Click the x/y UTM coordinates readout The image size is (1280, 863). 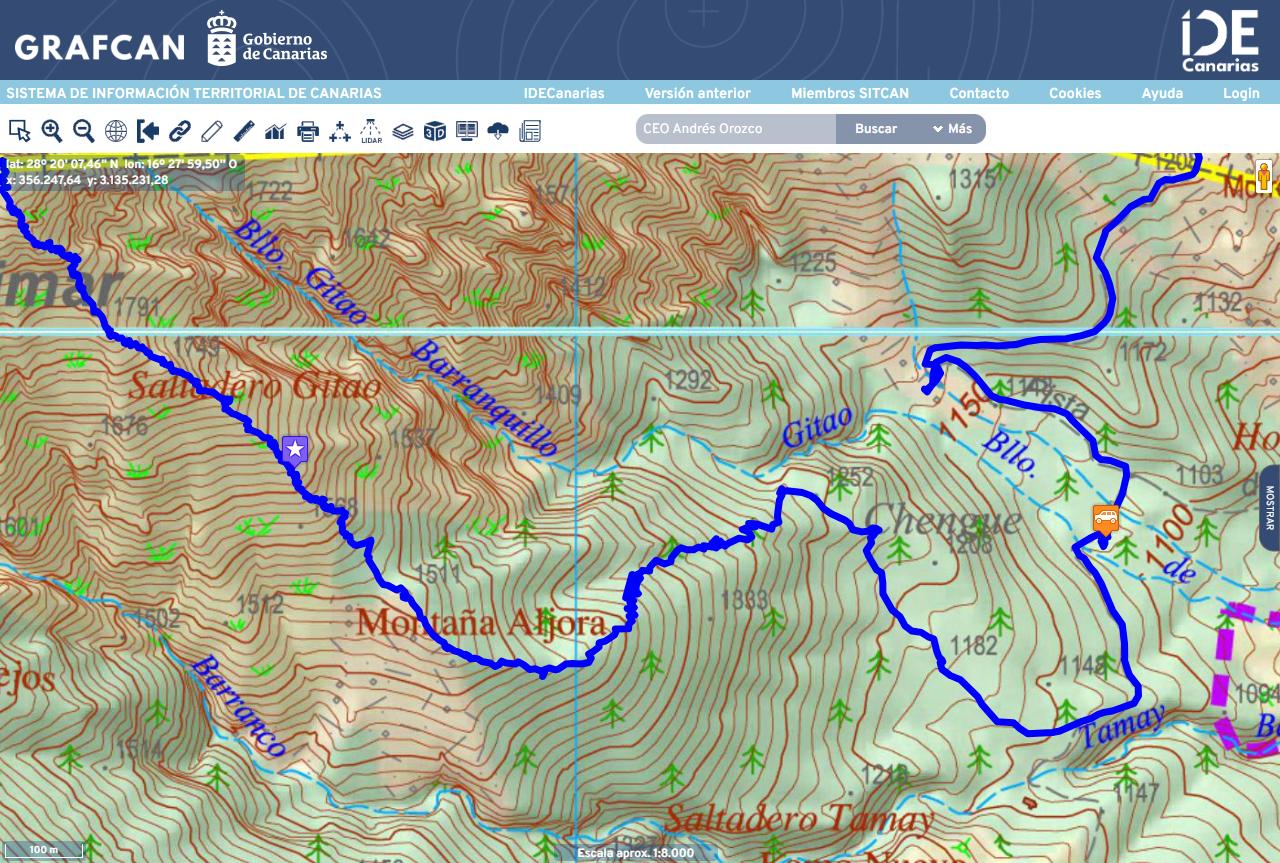(x=87, y=180)
